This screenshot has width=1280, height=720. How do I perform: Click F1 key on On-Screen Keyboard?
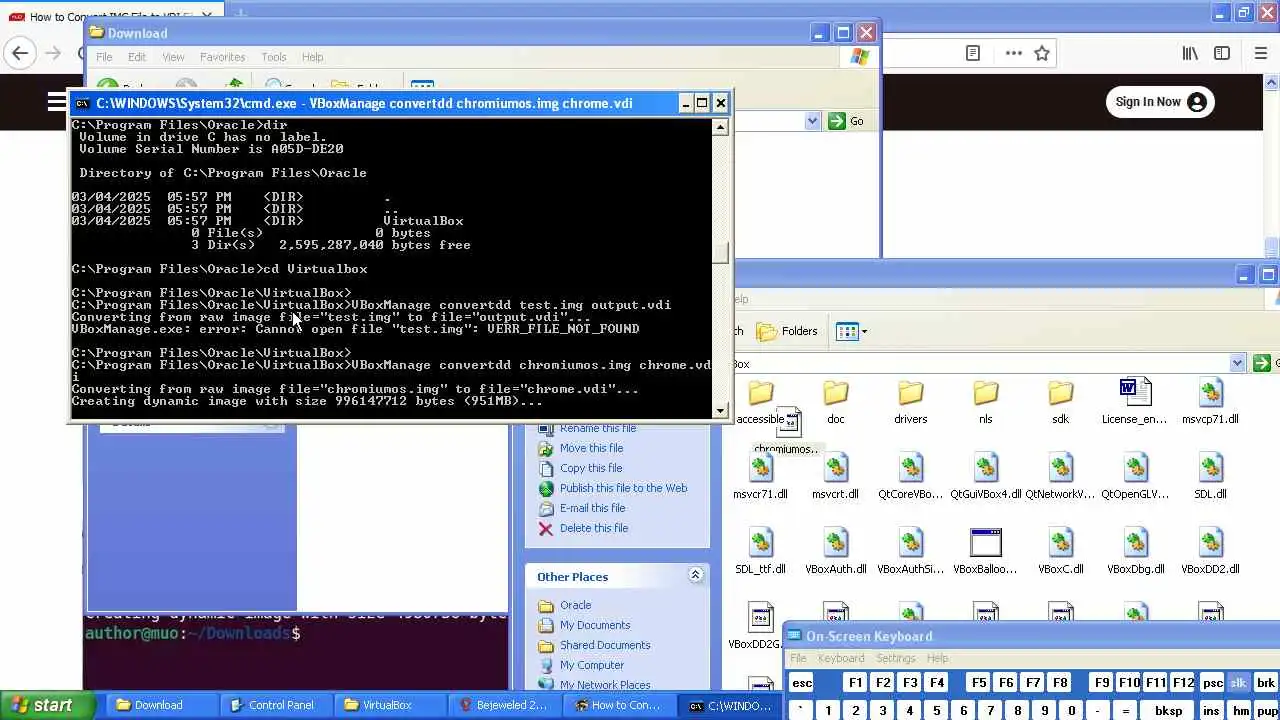coord(855,683)
